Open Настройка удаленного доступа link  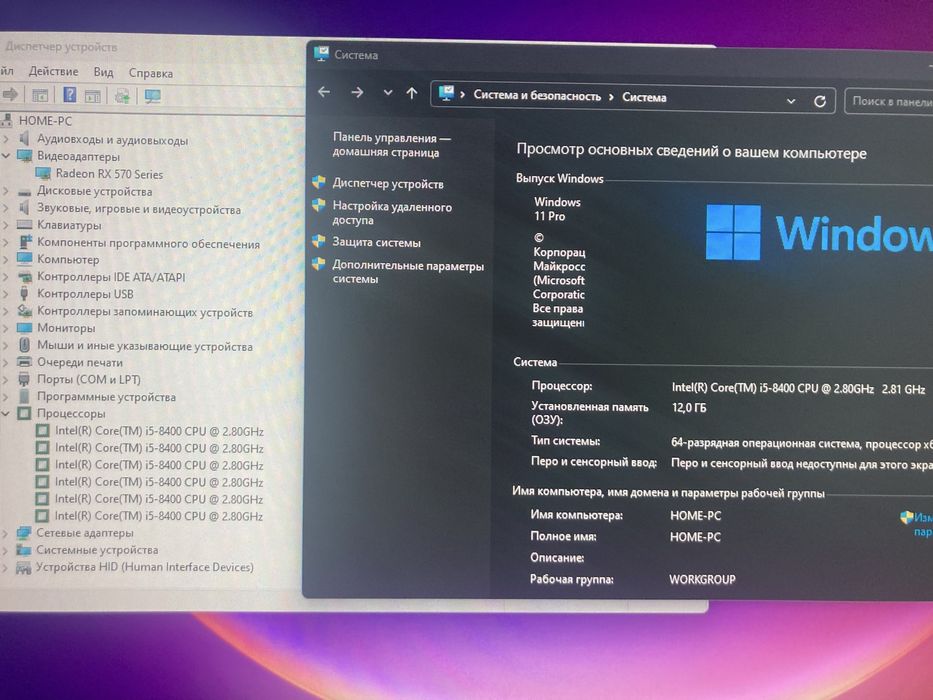[x=392, y=213]
